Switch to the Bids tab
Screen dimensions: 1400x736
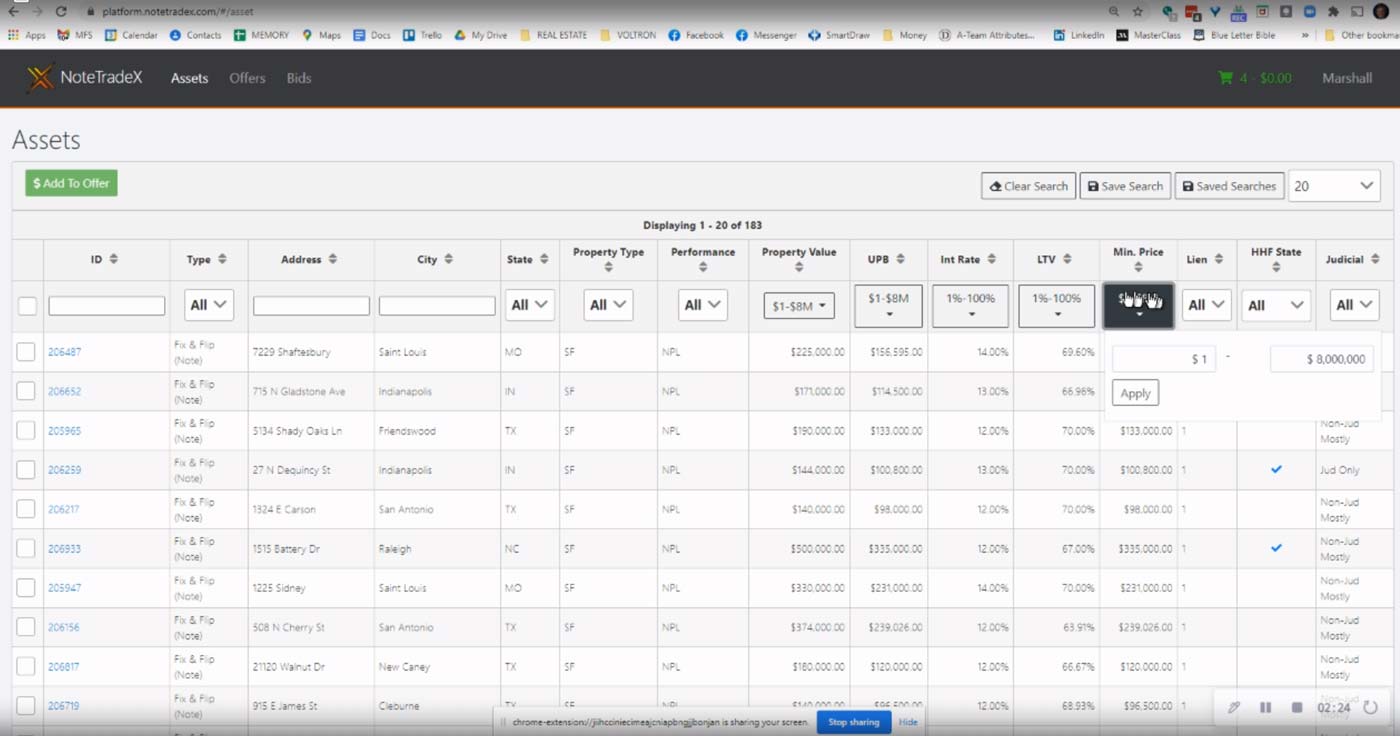tap(299, 78)
